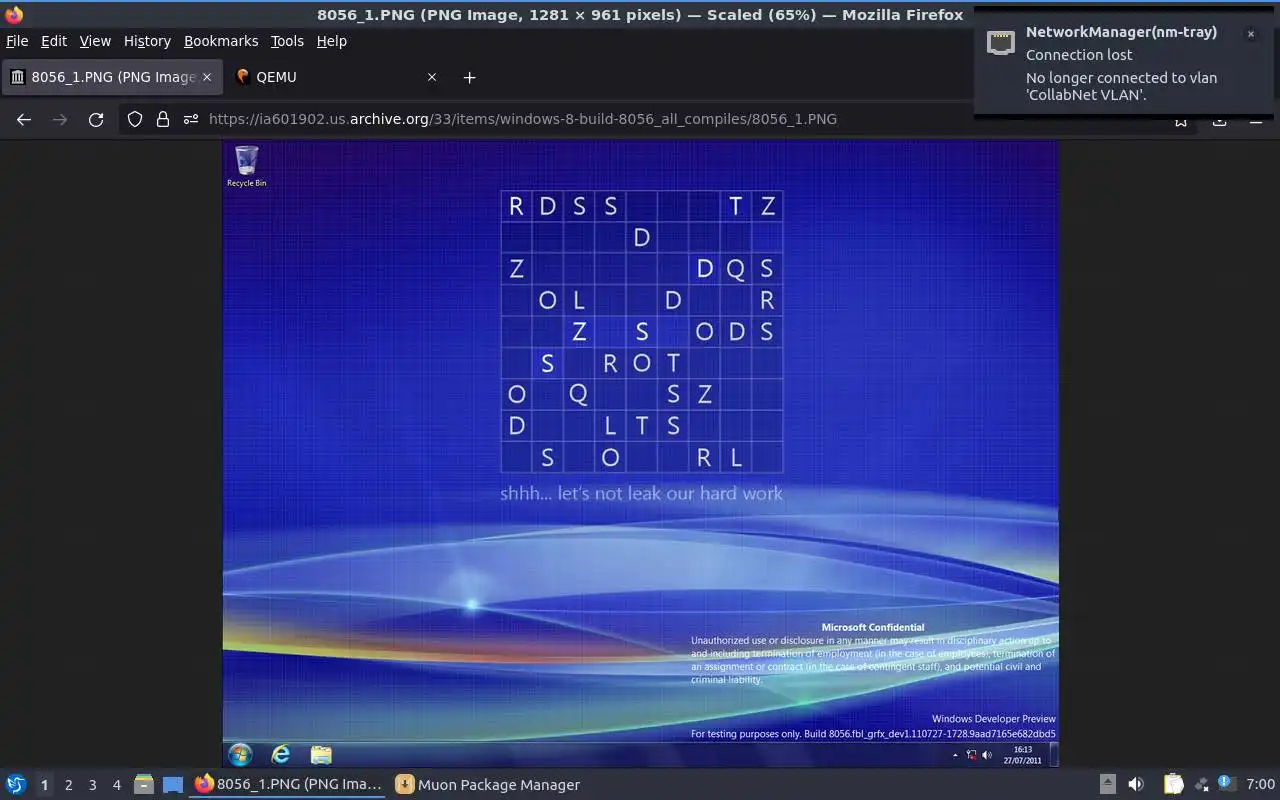
Task: Click the Windows tray volume icon in image
Action: tap(987, 755)
